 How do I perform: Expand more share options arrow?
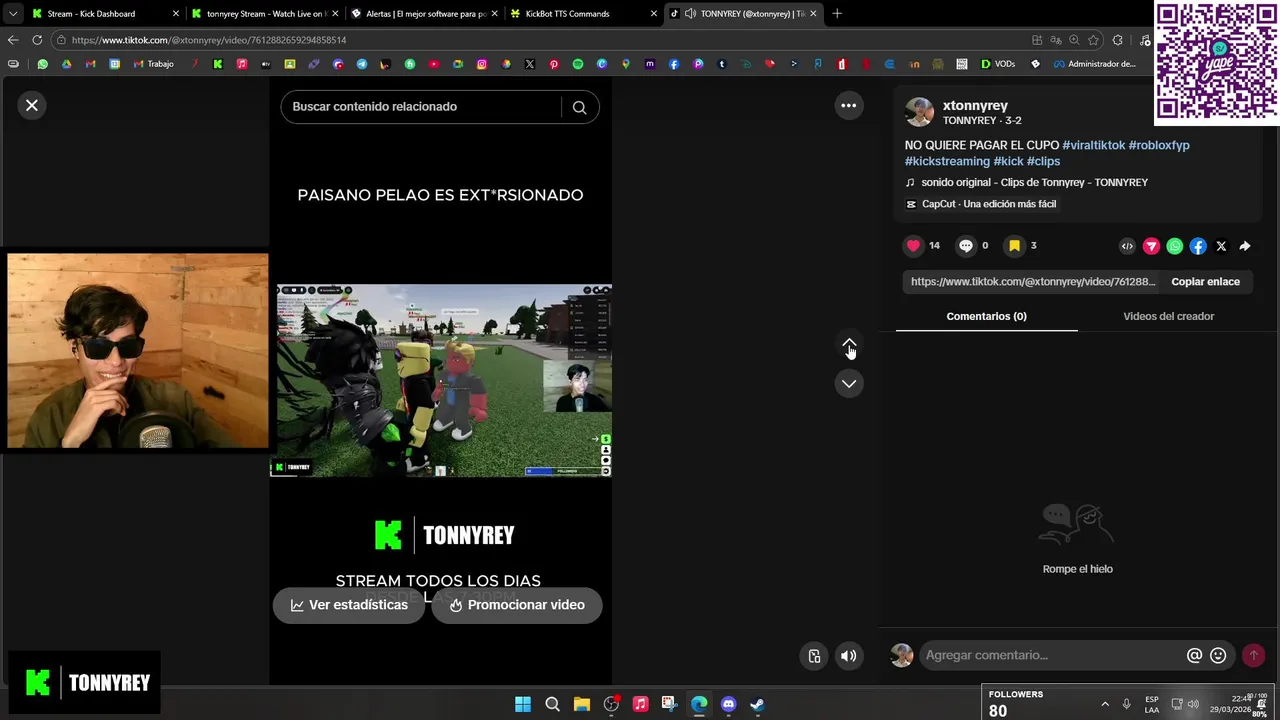(x=1245, y=246)
